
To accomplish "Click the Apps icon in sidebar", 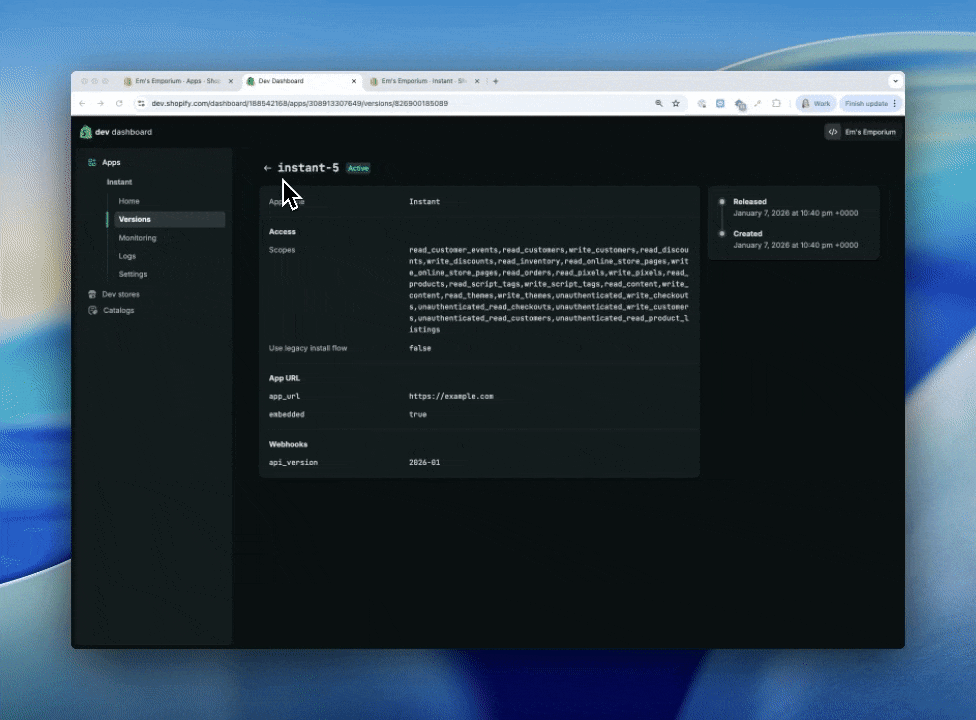I will point(92,162).
